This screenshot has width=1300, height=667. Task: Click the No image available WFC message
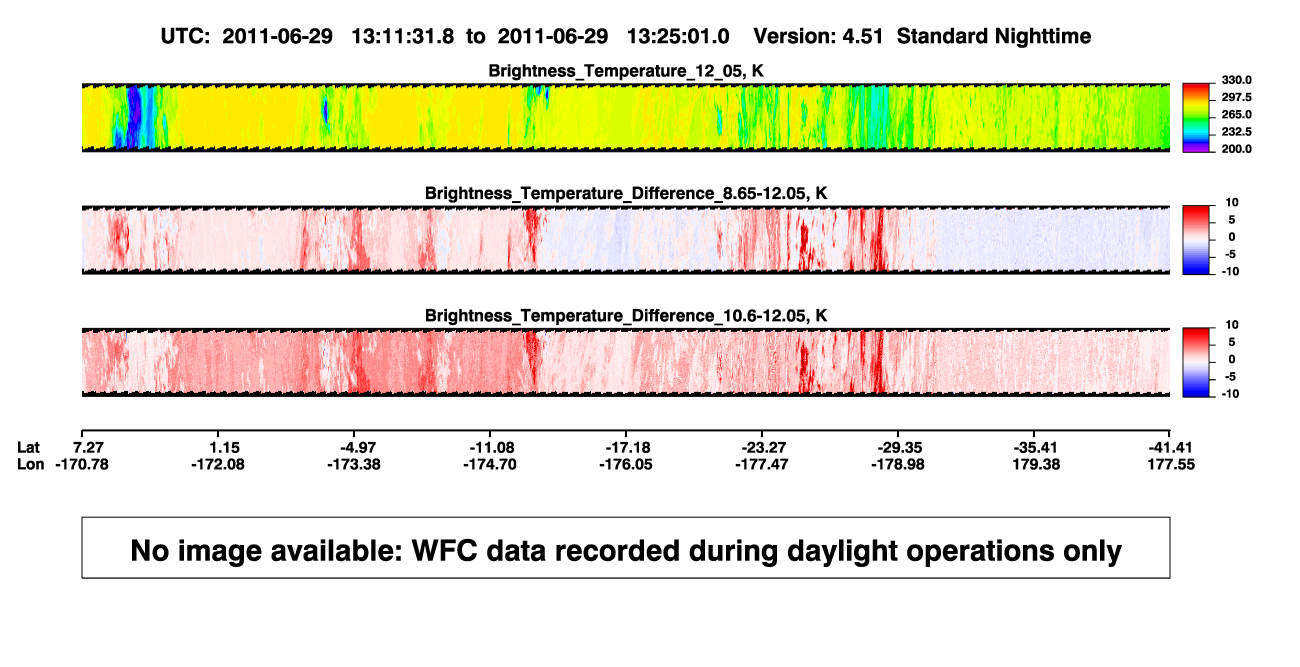[626, 550]
